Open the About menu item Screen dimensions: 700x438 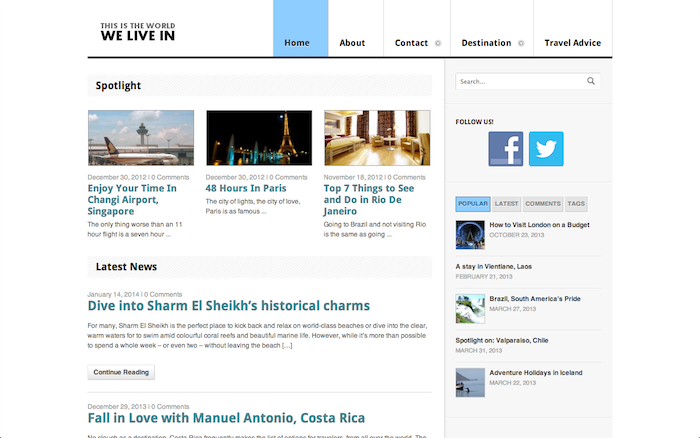[x=352, y=43]
